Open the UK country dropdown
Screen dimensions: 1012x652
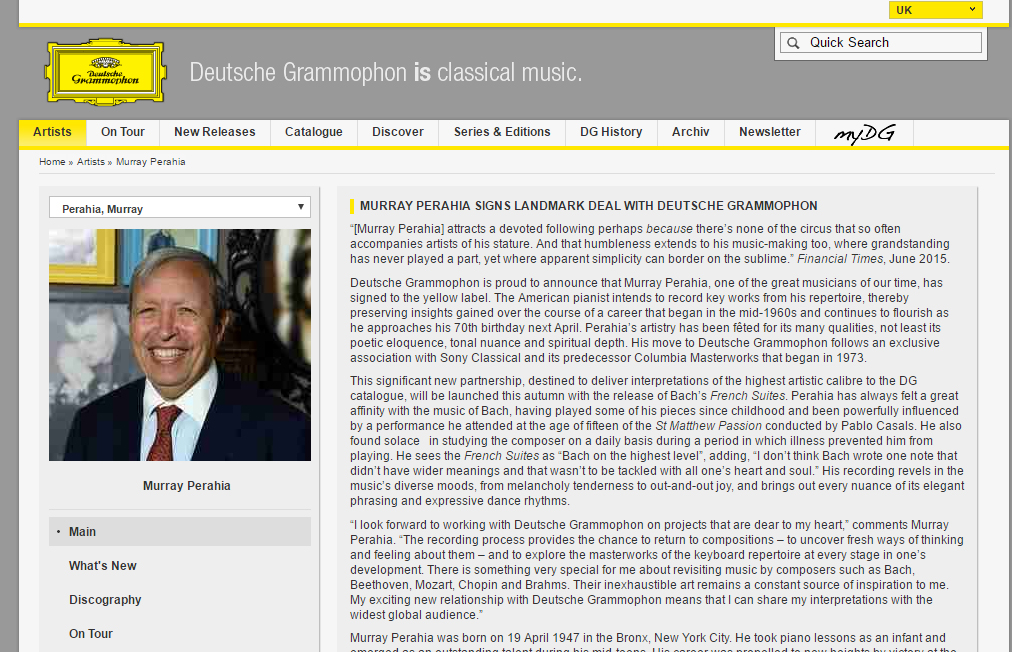pyautogui.click(x=935, y=10)
